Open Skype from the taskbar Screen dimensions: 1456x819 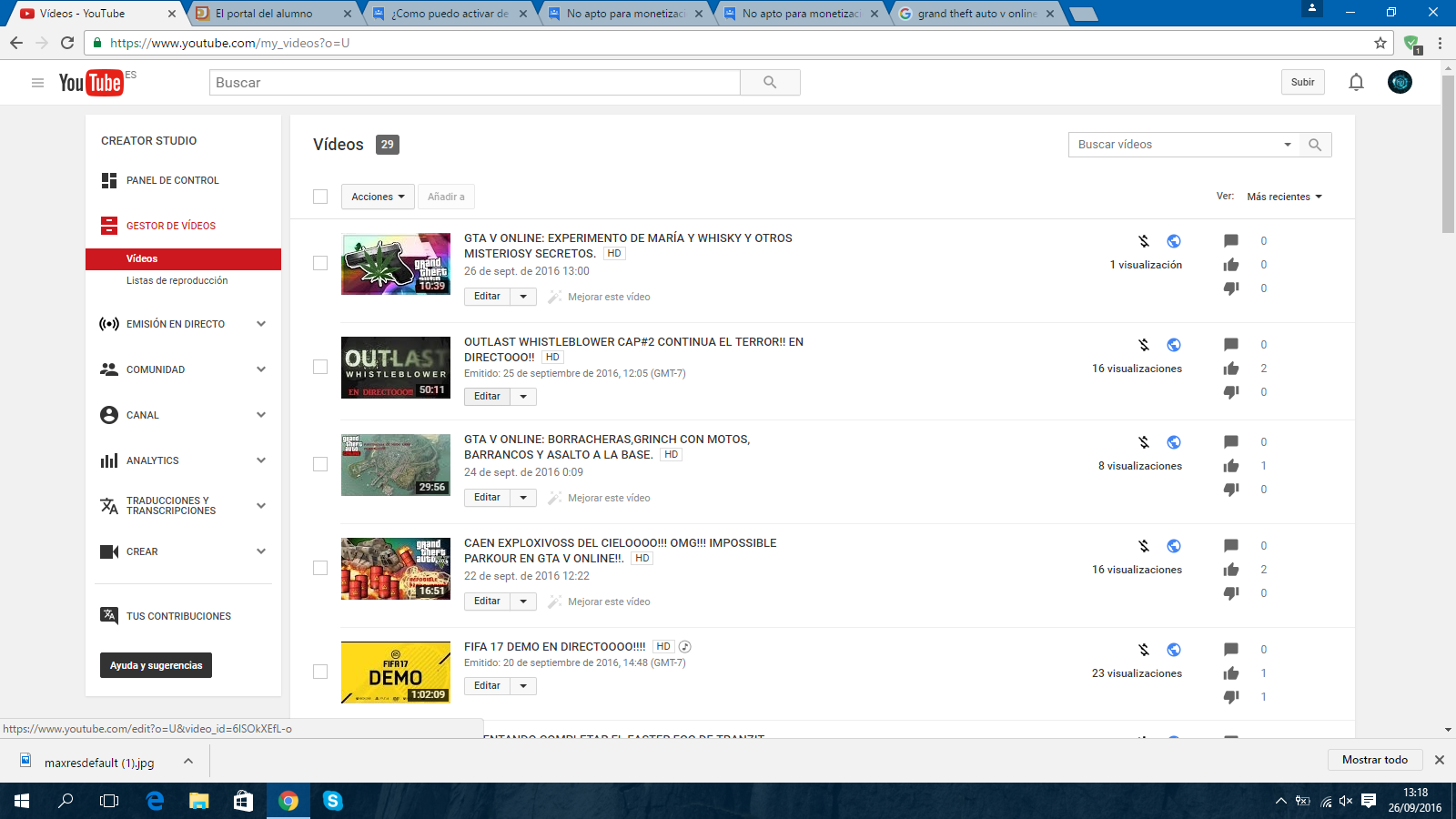[x=333, y=801]
